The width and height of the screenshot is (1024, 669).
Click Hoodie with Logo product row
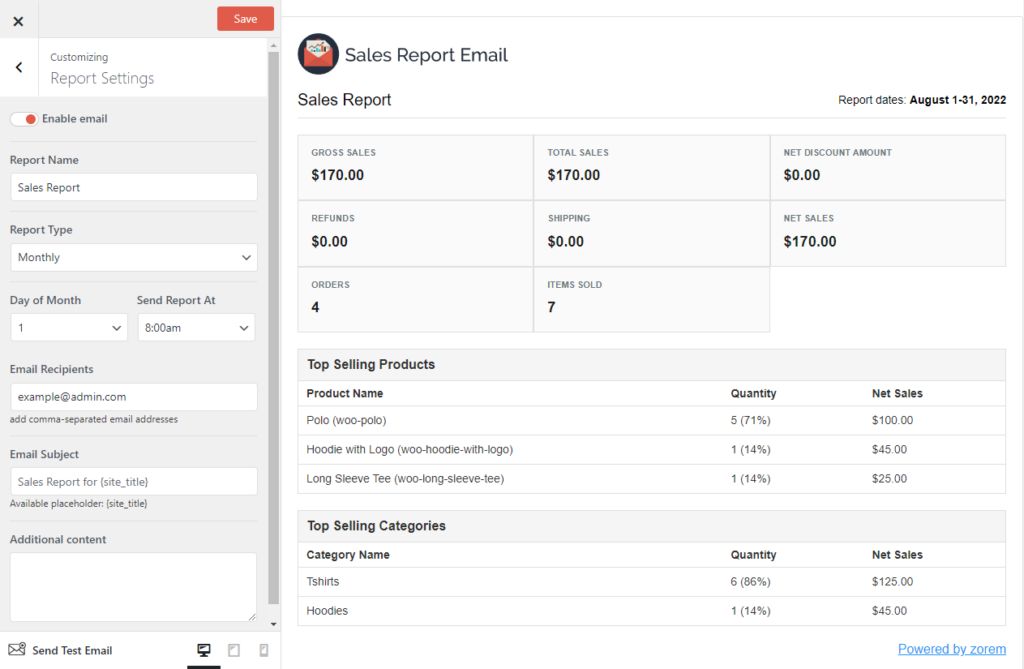coord(652,449)
